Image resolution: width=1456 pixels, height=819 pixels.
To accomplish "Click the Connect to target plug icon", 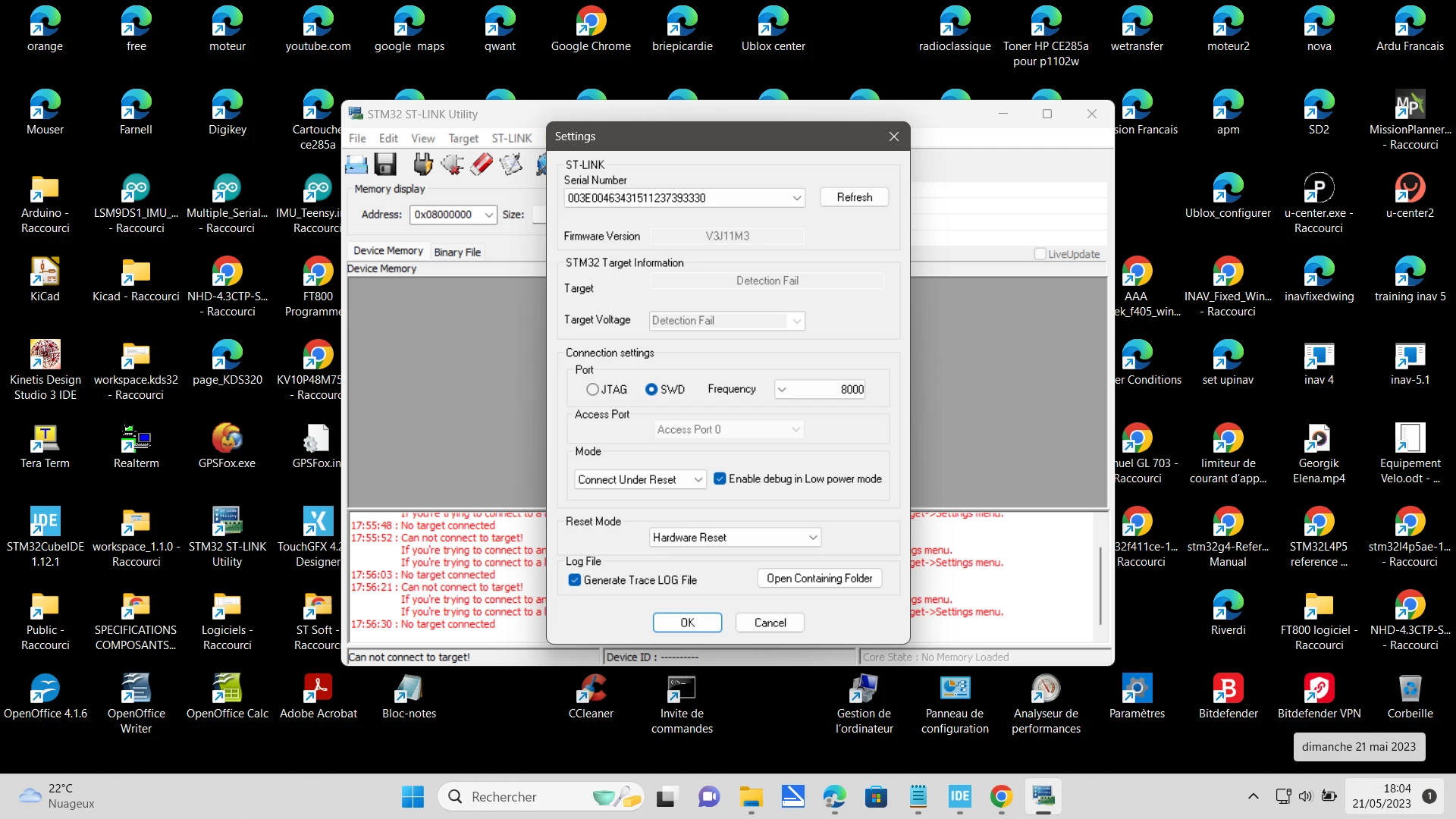I will (x=423, y=164).
